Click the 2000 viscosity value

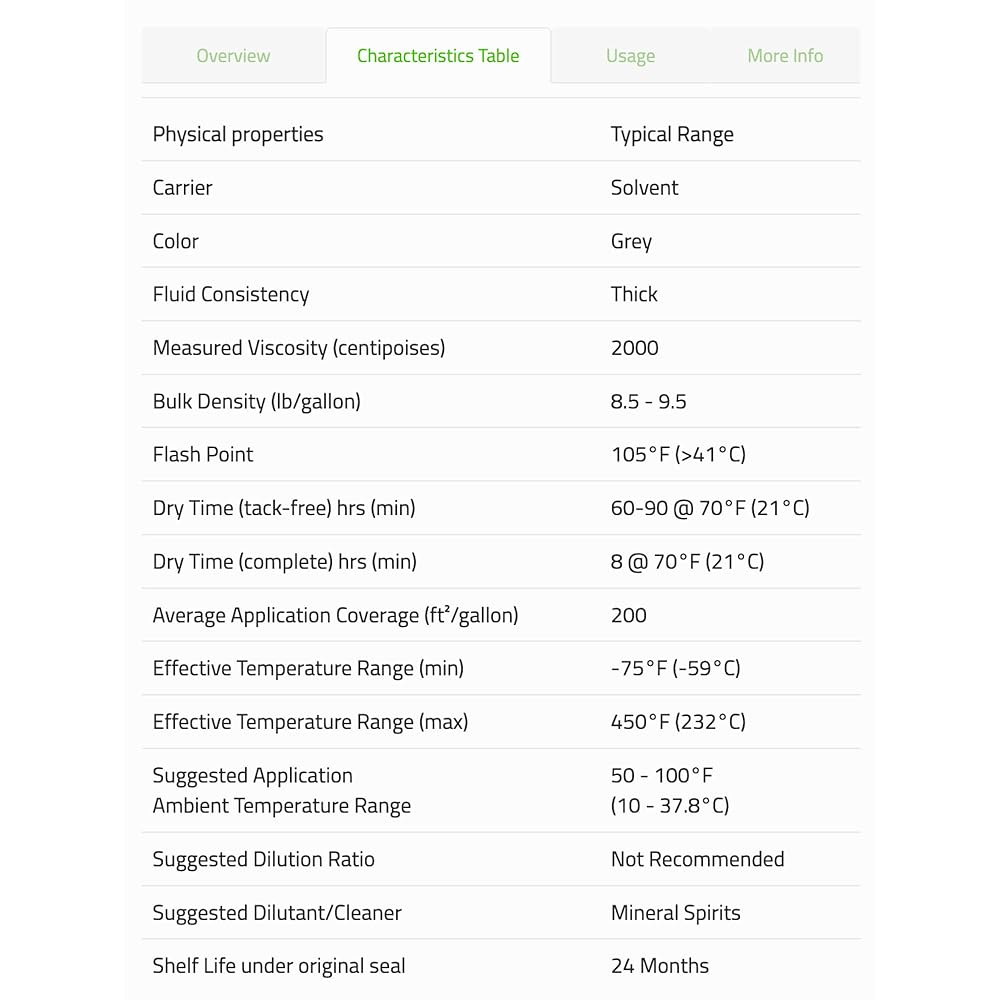pos(635,348)
